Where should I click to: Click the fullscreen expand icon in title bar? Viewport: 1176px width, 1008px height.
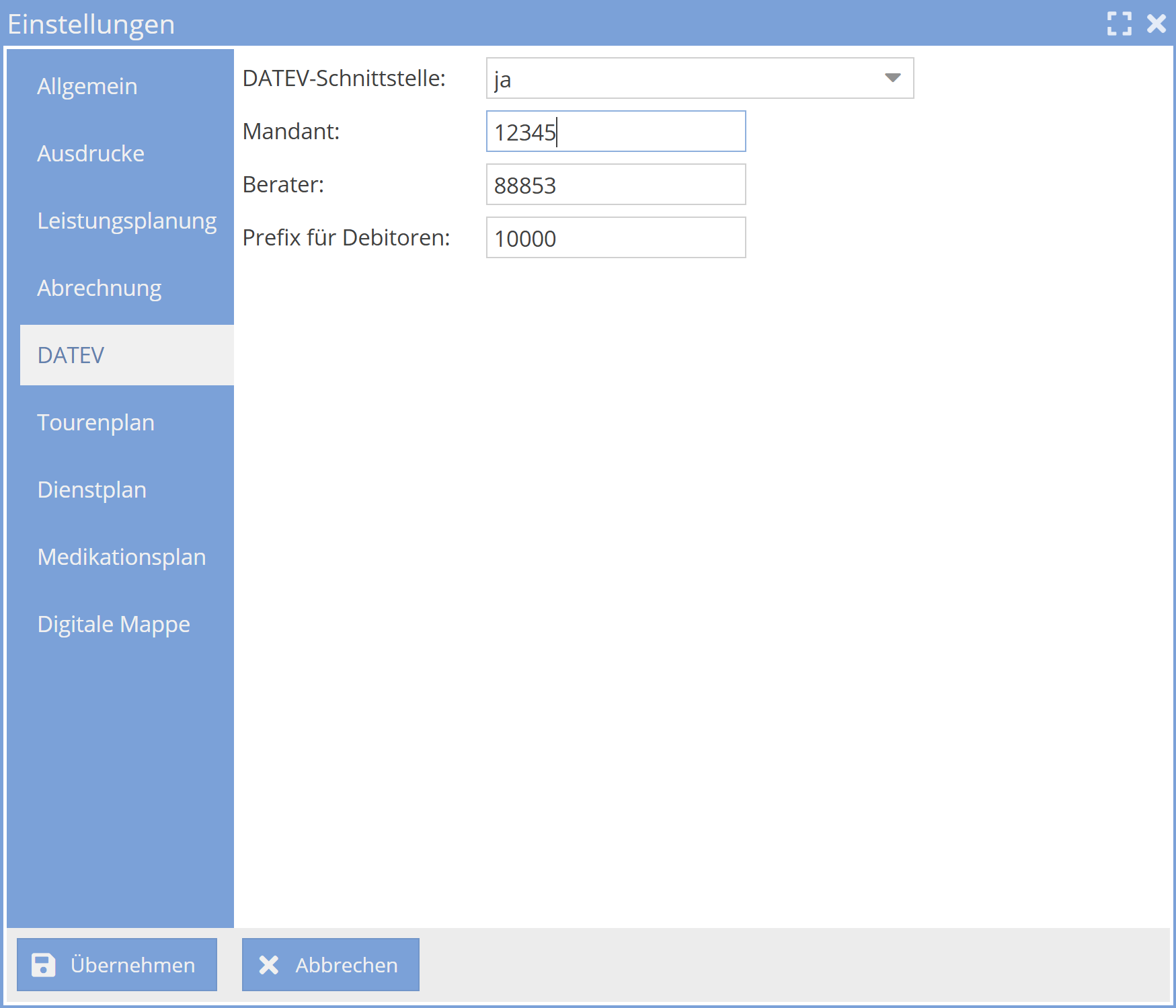[1118, 24]
